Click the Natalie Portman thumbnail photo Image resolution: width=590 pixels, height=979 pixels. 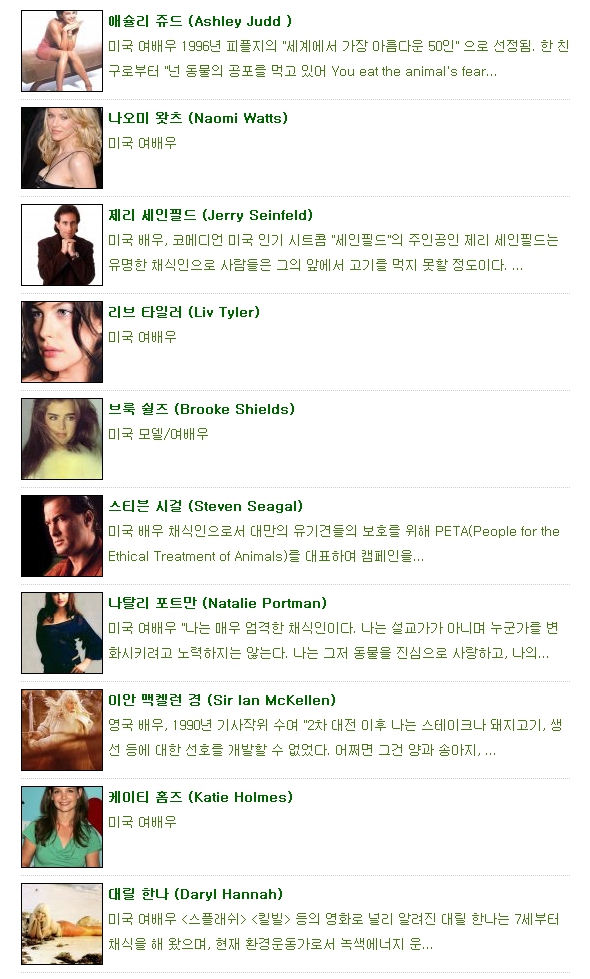pos(62,633)
